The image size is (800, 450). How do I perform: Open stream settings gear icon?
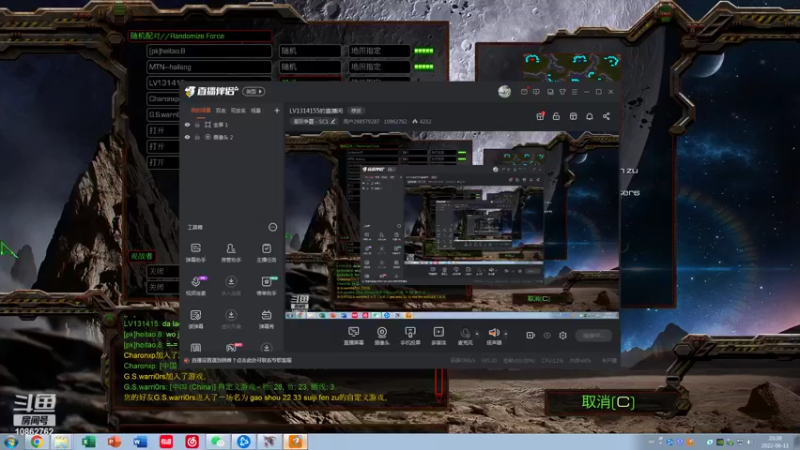563,335
